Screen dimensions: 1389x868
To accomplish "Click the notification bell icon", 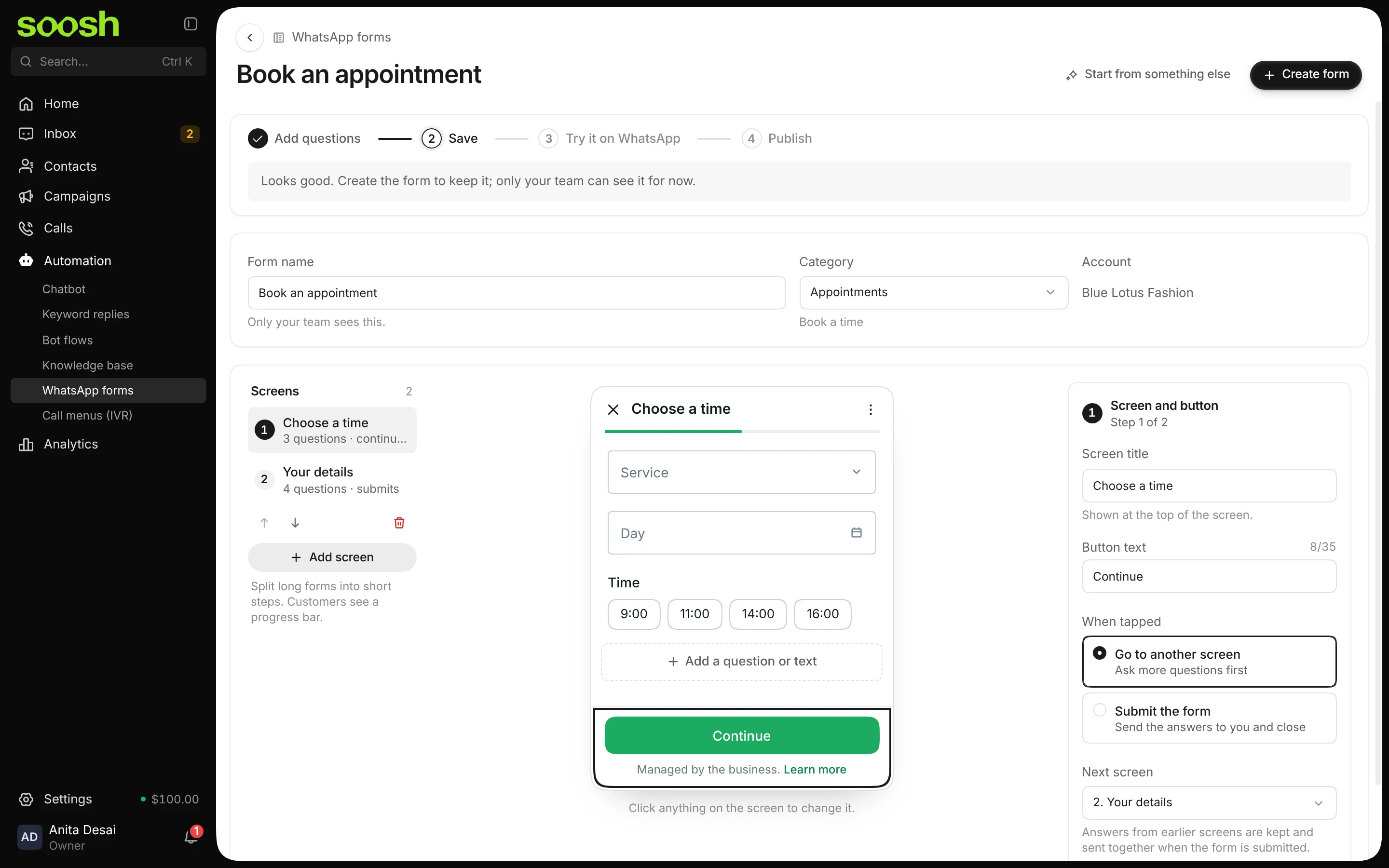I will (191, 837).
